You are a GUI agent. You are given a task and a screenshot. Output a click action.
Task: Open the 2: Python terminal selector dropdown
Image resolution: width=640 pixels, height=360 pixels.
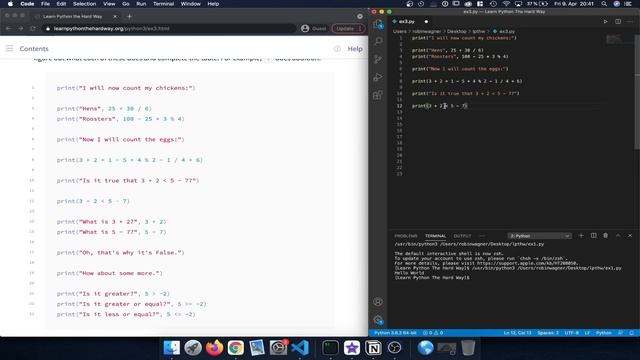tap(539, 236)
